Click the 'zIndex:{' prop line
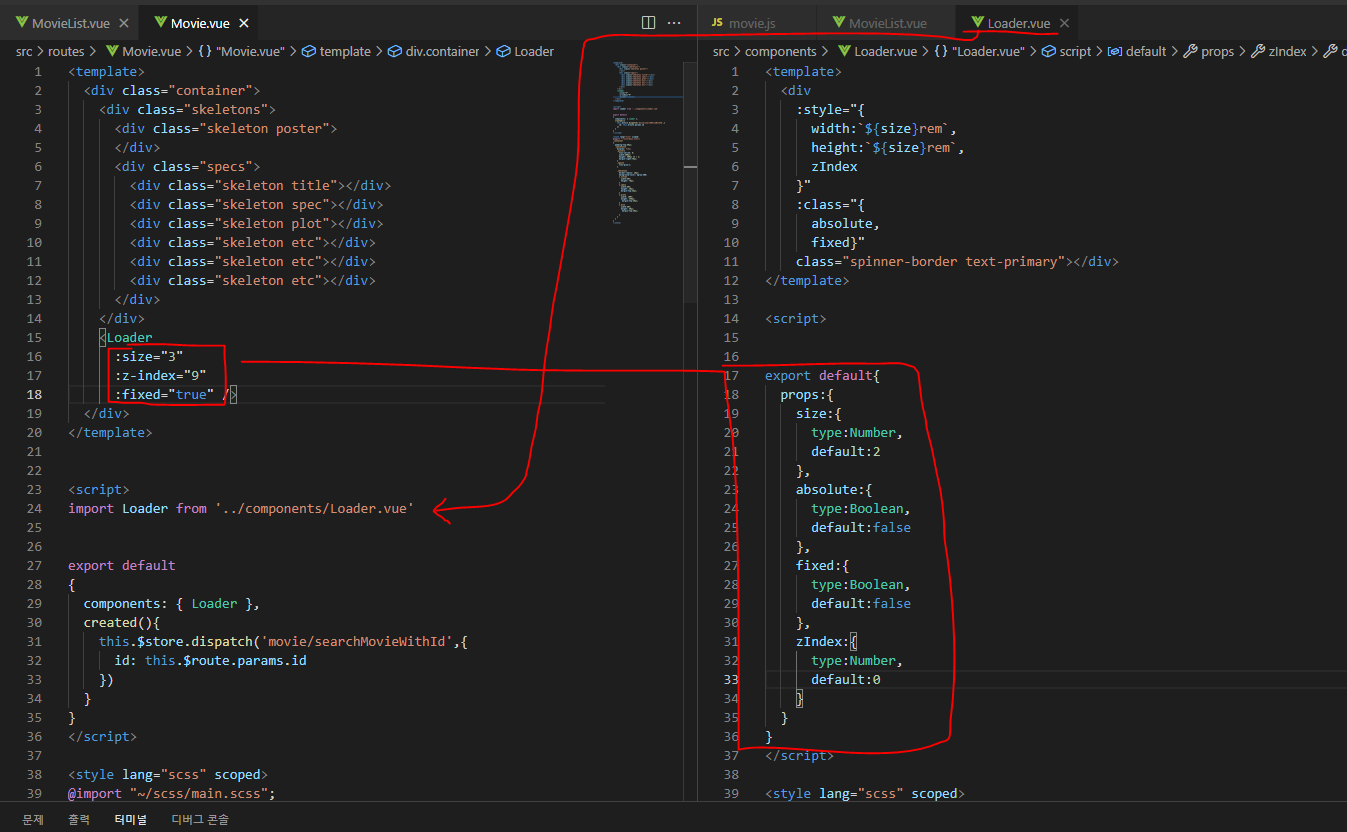Viewport: 1347px width, 832px height. pos(827,641)
